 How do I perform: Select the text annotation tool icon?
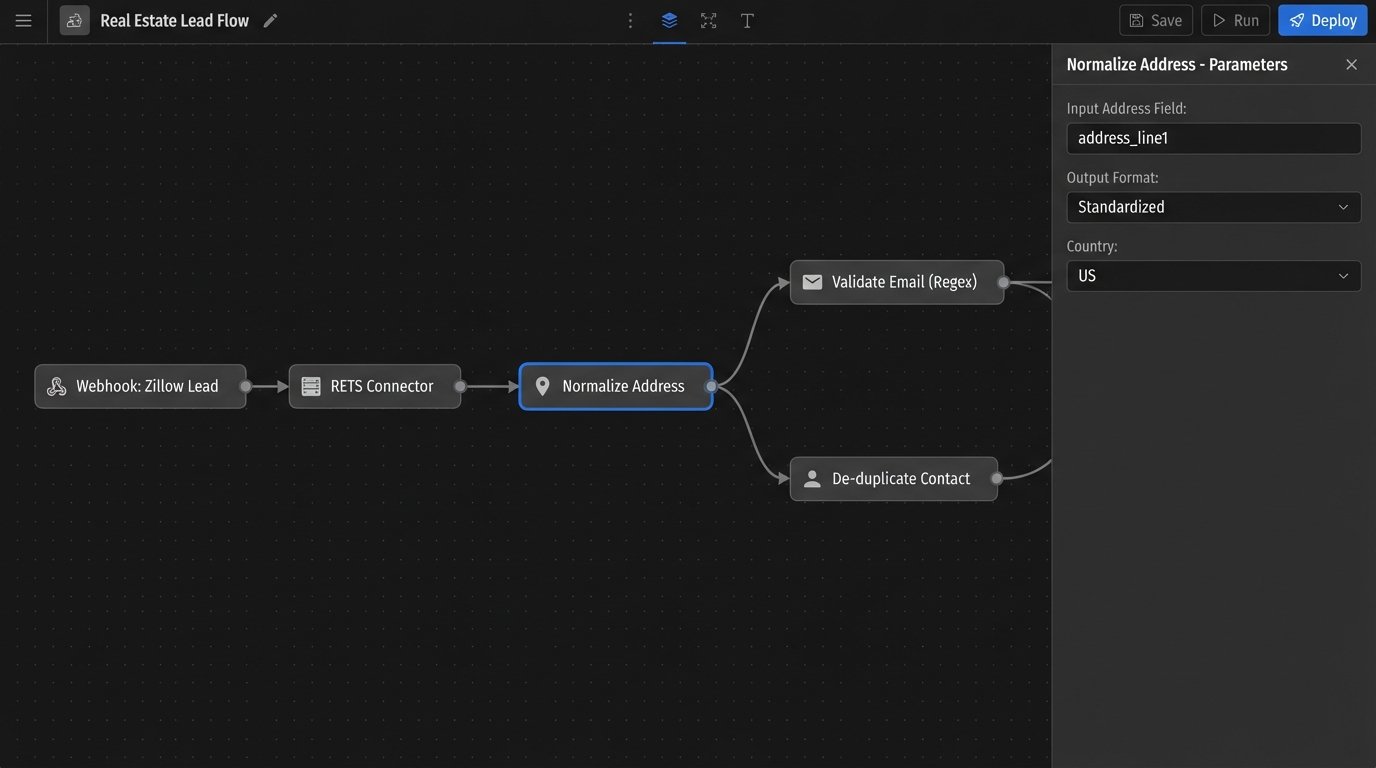[x=747, y=19]
